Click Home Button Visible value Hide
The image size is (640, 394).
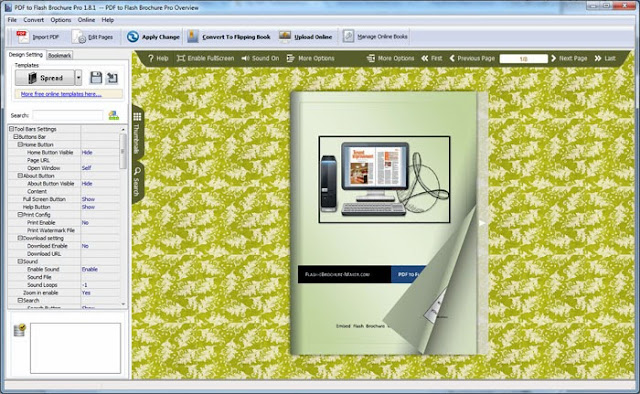point(87,152)
